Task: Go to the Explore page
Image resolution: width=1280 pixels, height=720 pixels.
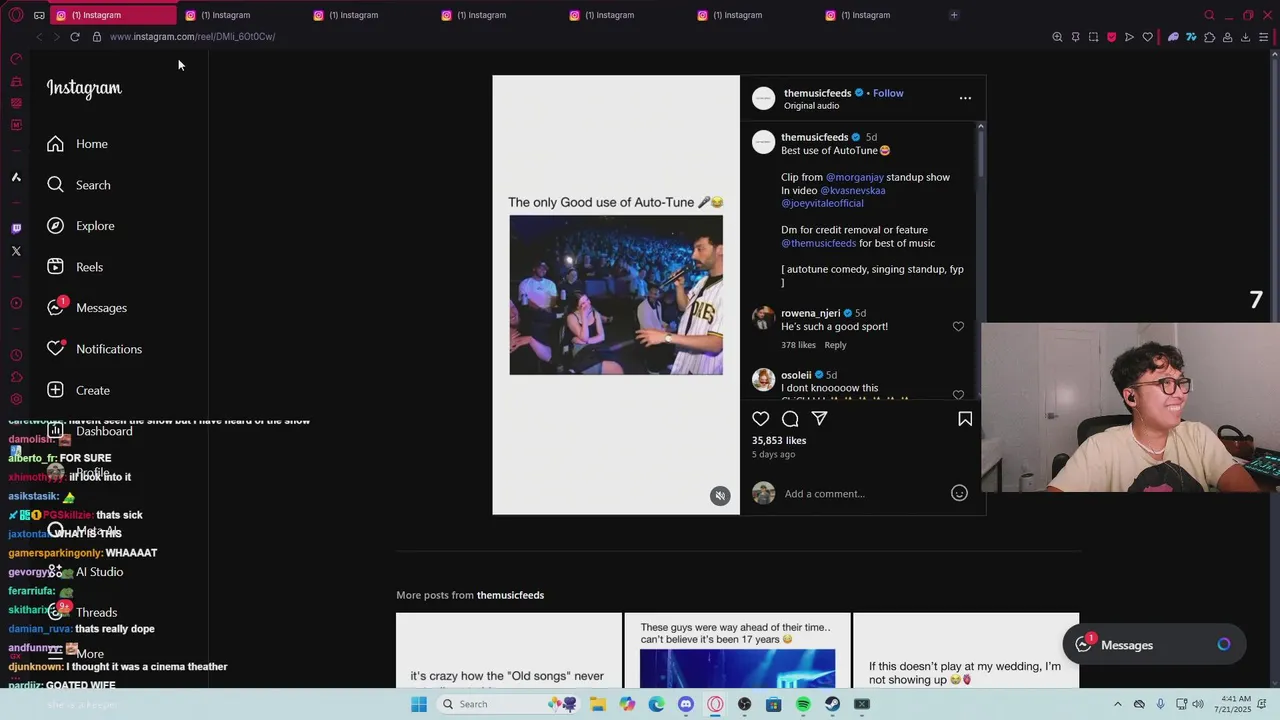Action: click(x=80, y=226)
